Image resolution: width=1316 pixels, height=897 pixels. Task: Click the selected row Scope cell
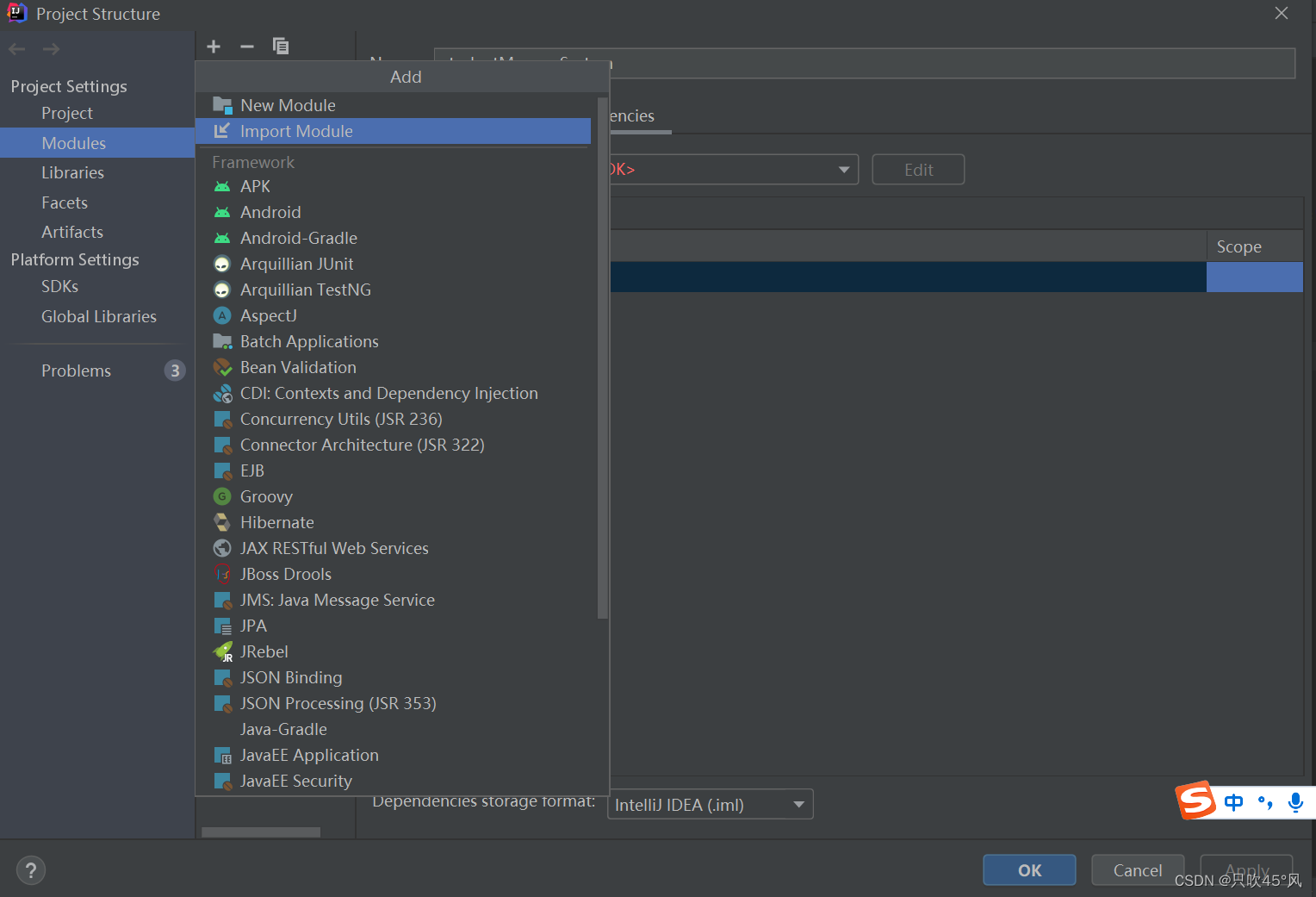click(1255, 277)
